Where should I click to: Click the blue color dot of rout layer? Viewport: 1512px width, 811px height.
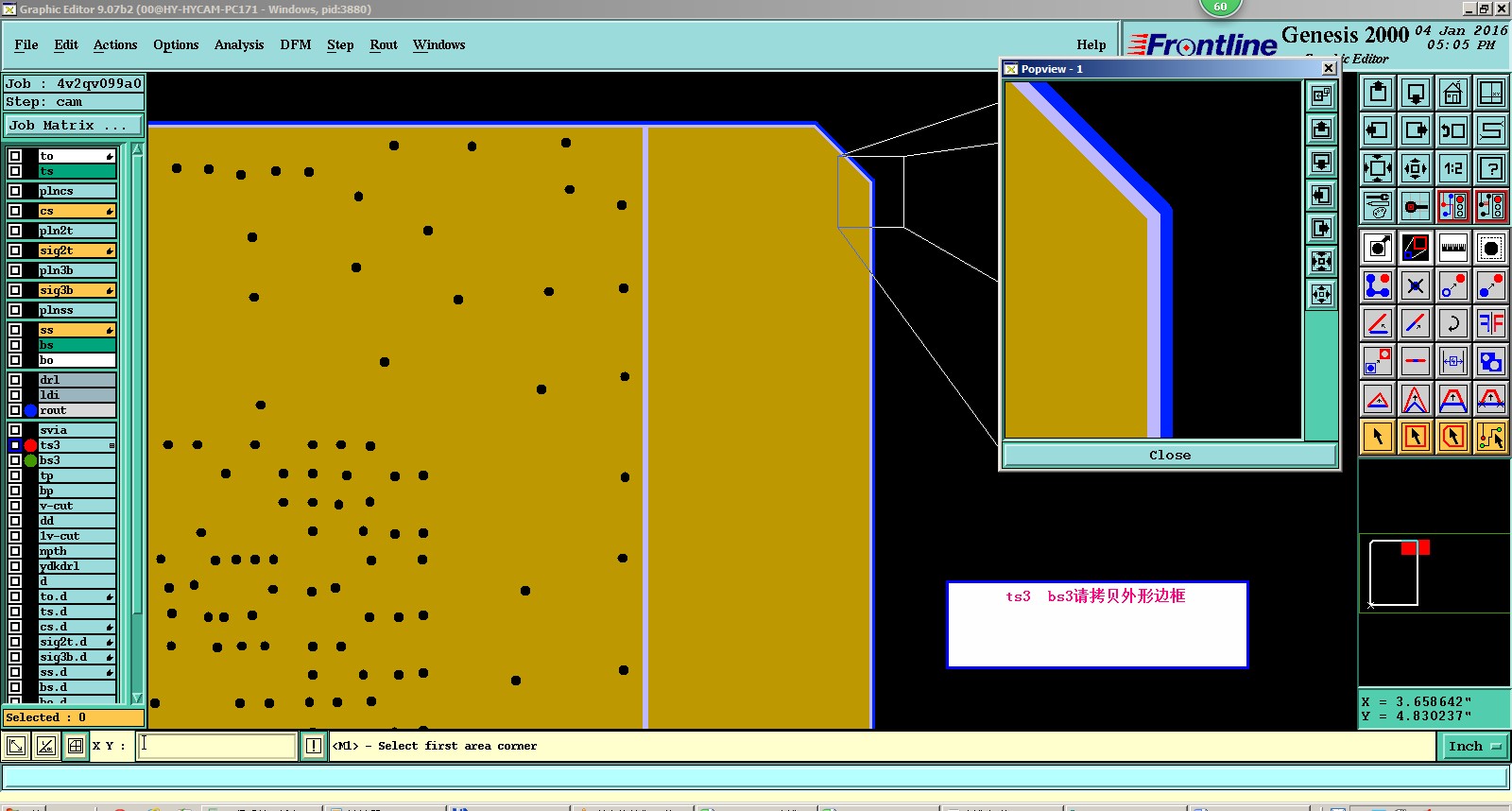pos(30,410)
